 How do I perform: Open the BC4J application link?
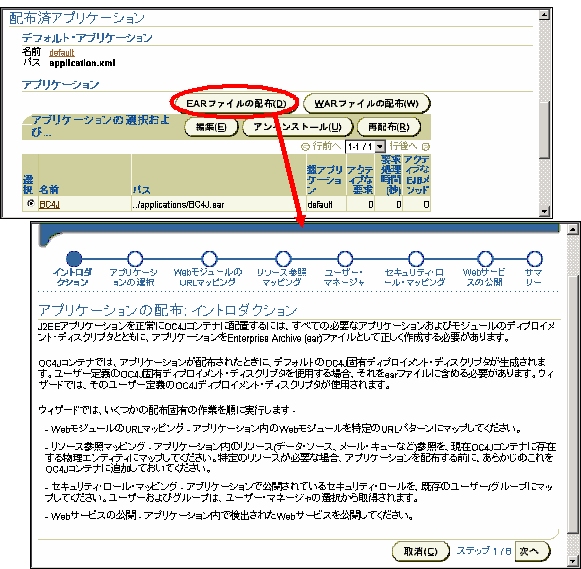49,204
